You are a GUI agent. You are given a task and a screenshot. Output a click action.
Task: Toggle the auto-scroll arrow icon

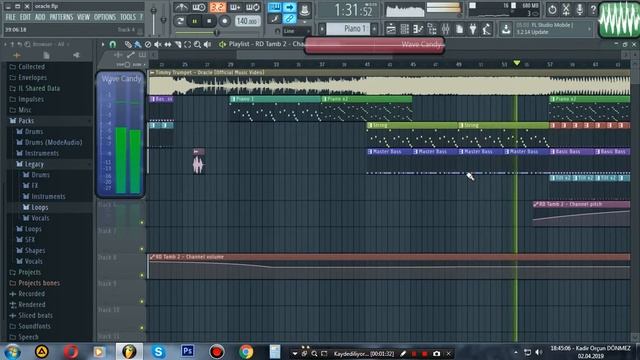coord(289,7)
